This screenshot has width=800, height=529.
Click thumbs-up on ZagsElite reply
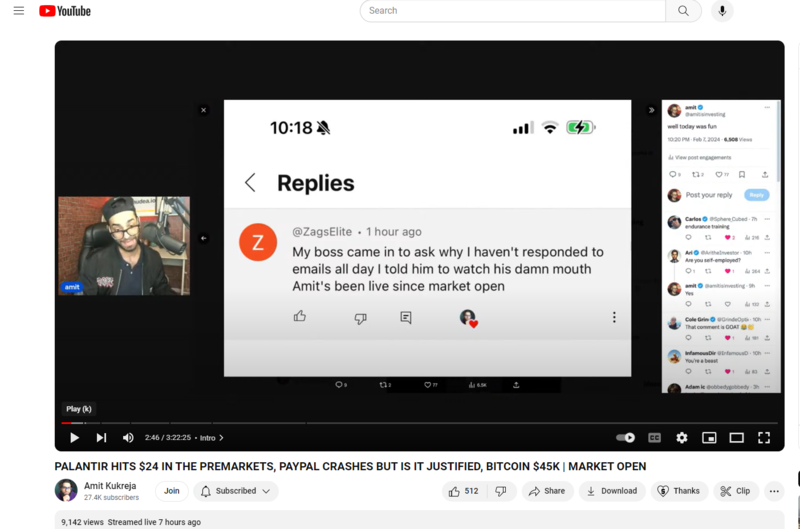299,316
